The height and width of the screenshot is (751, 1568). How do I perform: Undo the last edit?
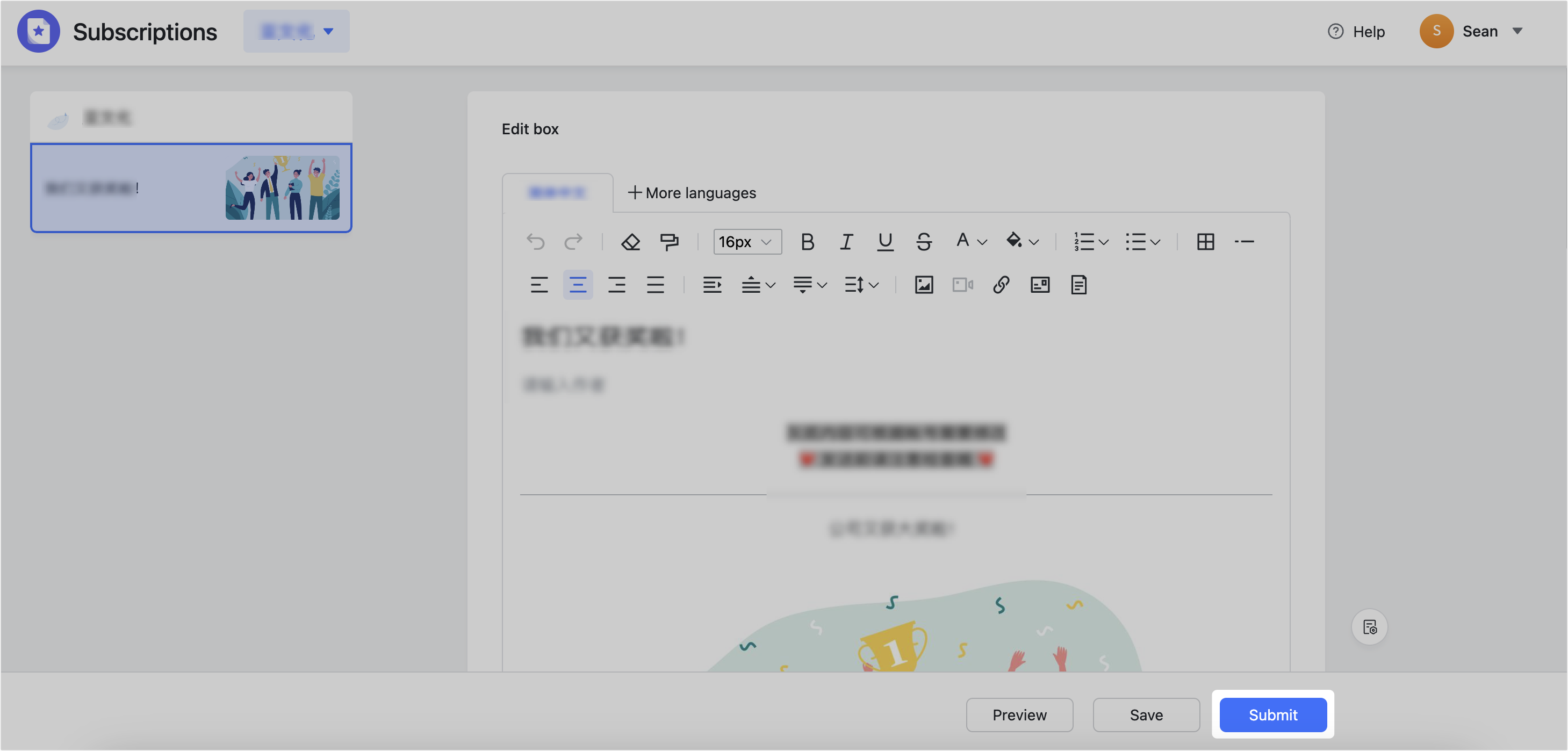point(536,242)
